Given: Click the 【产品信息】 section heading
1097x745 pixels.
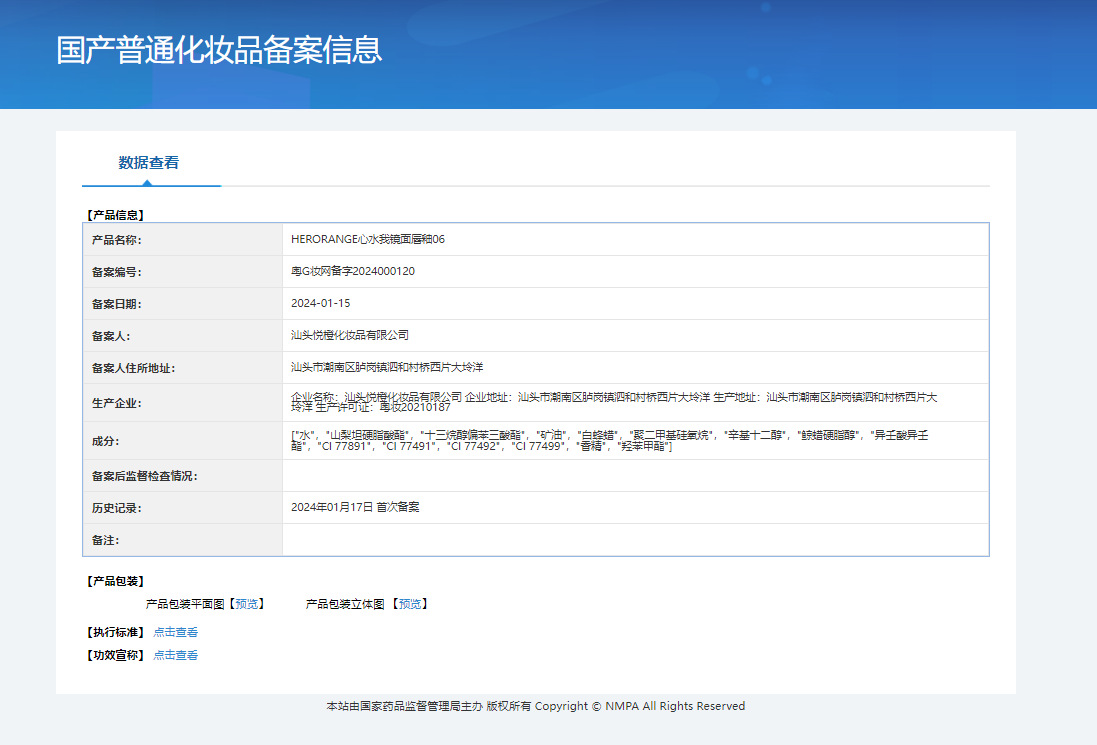Looking at the screenshot, I should [115, 215].
